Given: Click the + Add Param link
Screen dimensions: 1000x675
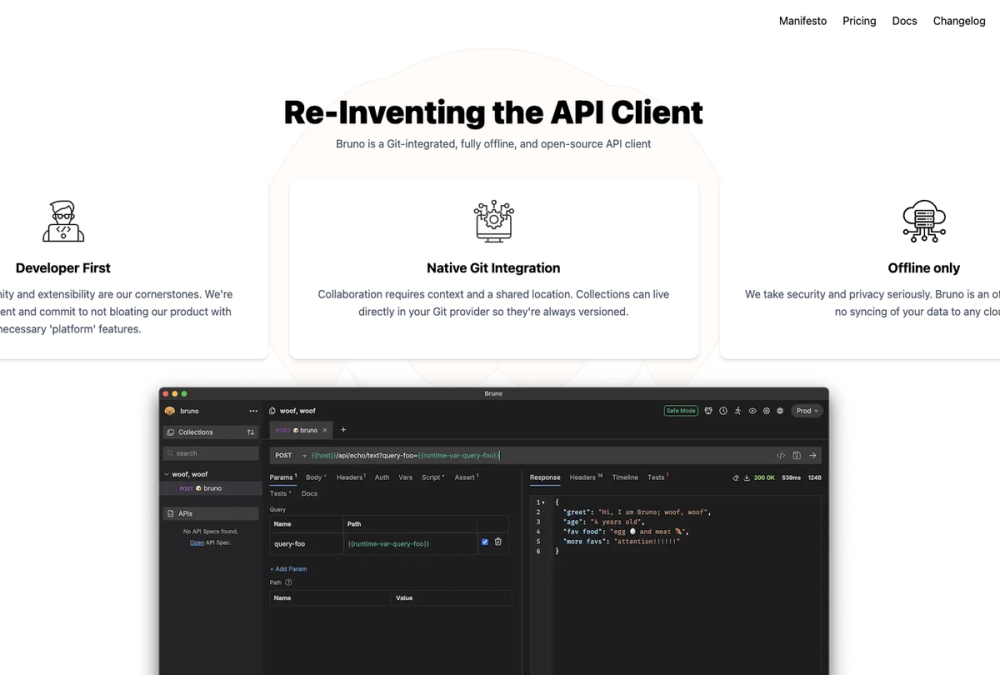Looking at the screenshot, I should [288, 569].
